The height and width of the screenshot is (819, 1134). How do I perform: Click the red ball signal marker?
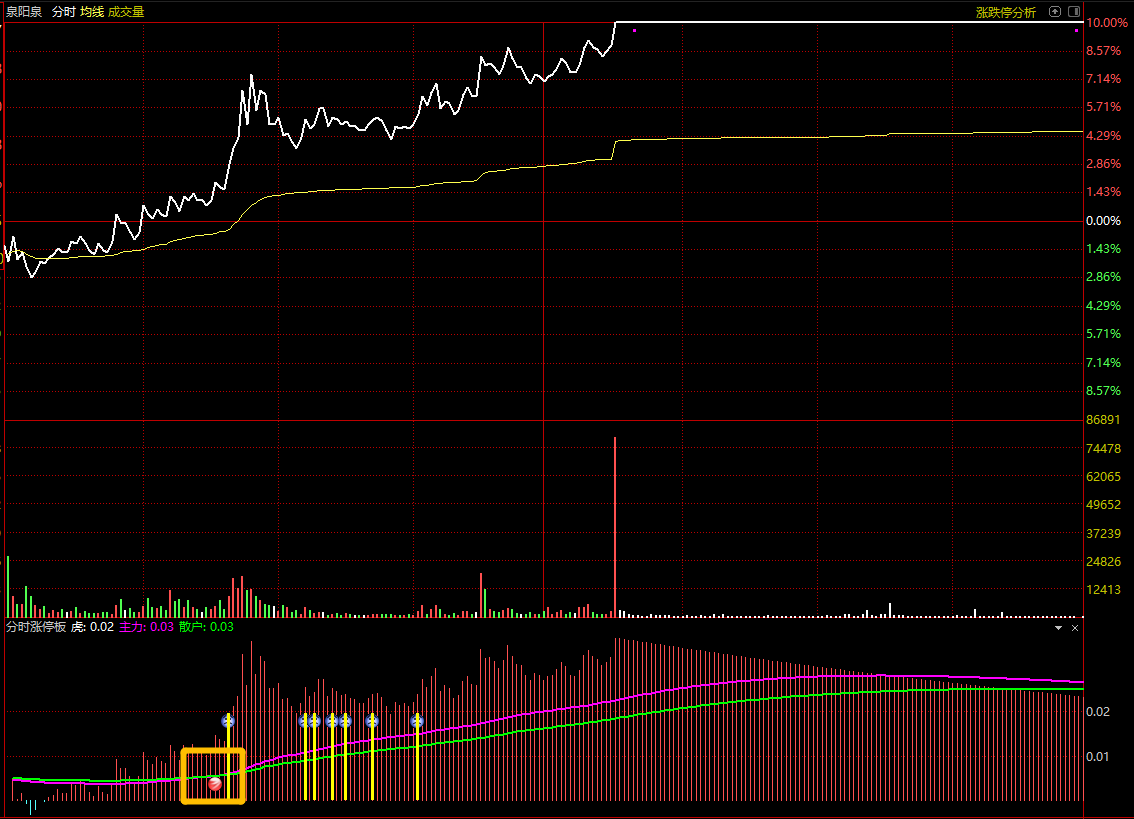[x=215, y=784]
